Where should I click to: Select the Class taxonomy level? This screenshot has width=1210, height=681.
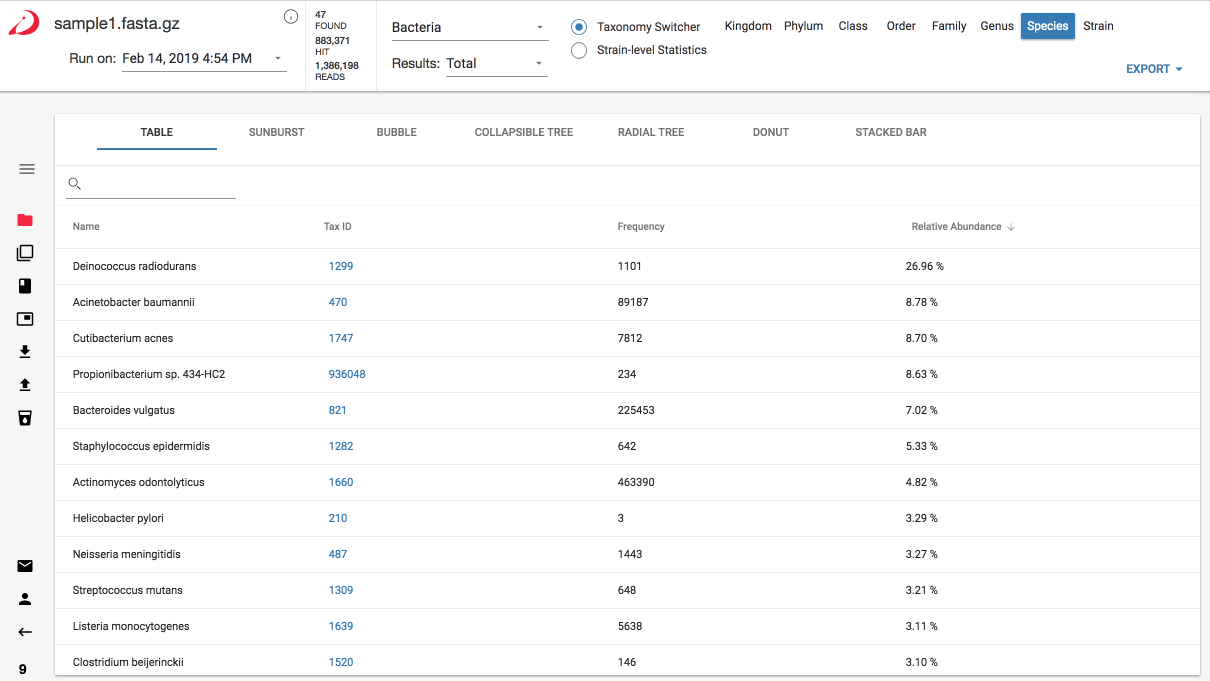(853, 26)
